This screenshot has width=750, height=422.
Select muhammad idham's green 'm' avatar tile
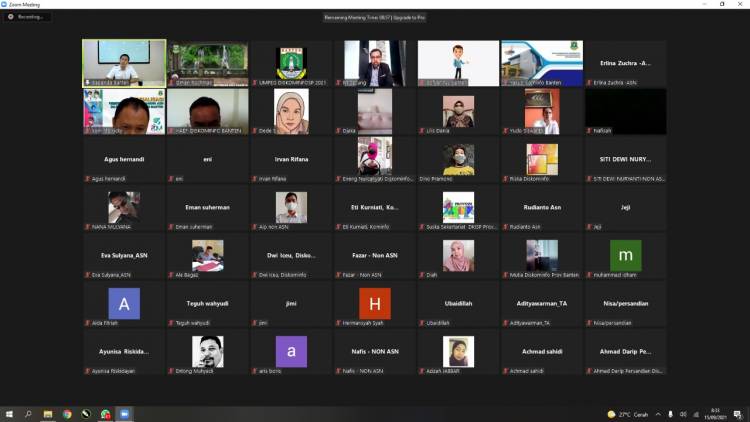point(626,256)
